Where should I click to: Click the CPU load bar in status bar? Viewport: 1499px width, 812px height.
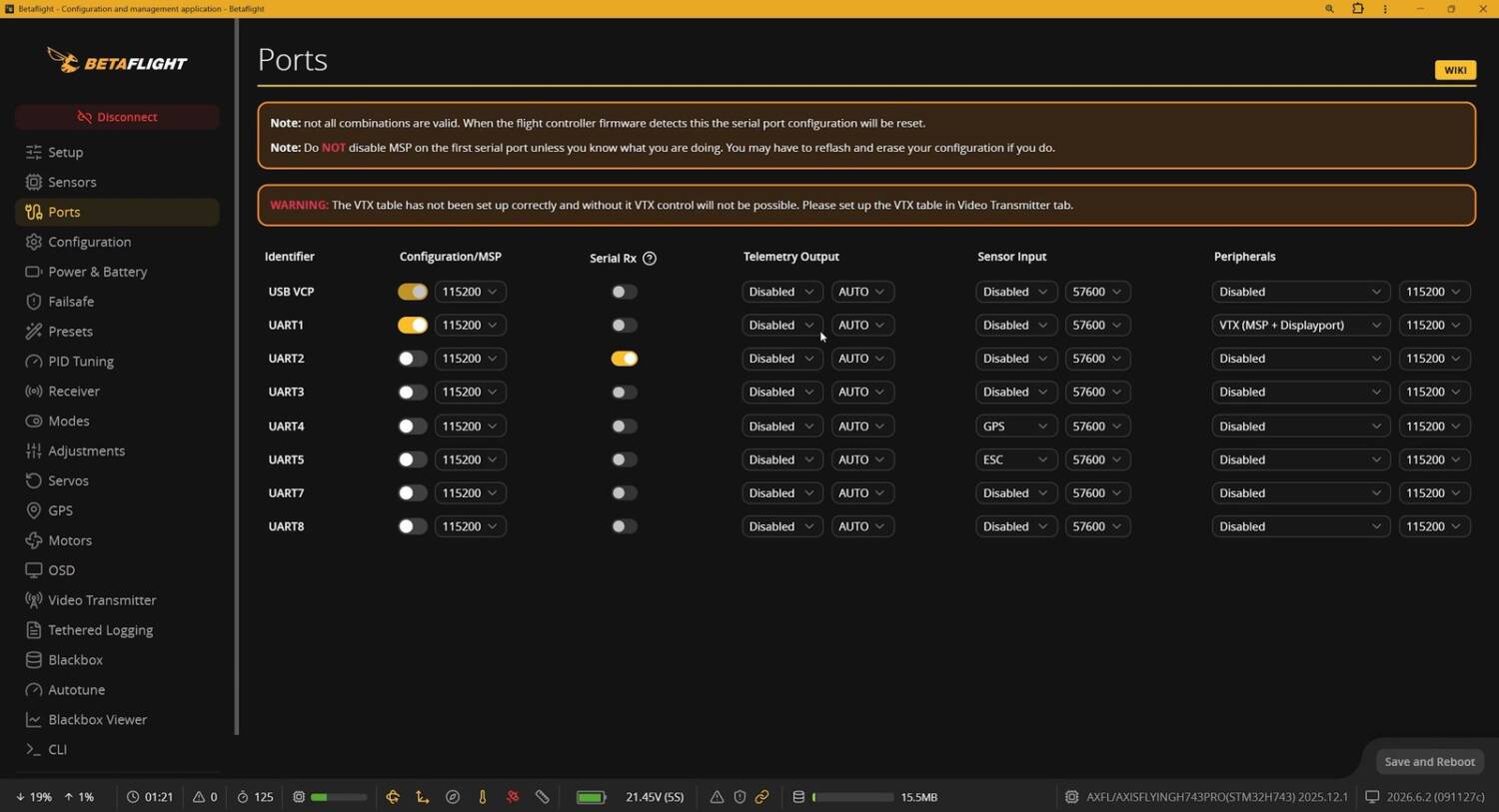click(x=338, y=797)
